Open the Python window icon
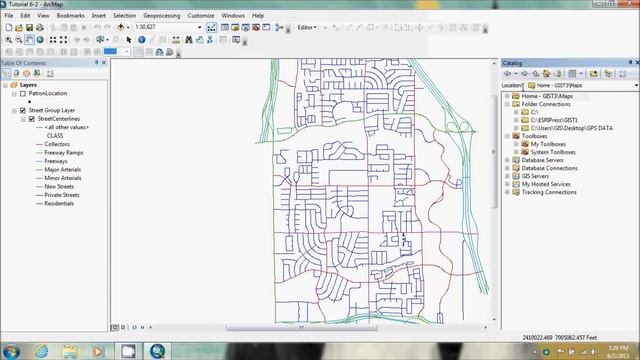 [266, 27]
